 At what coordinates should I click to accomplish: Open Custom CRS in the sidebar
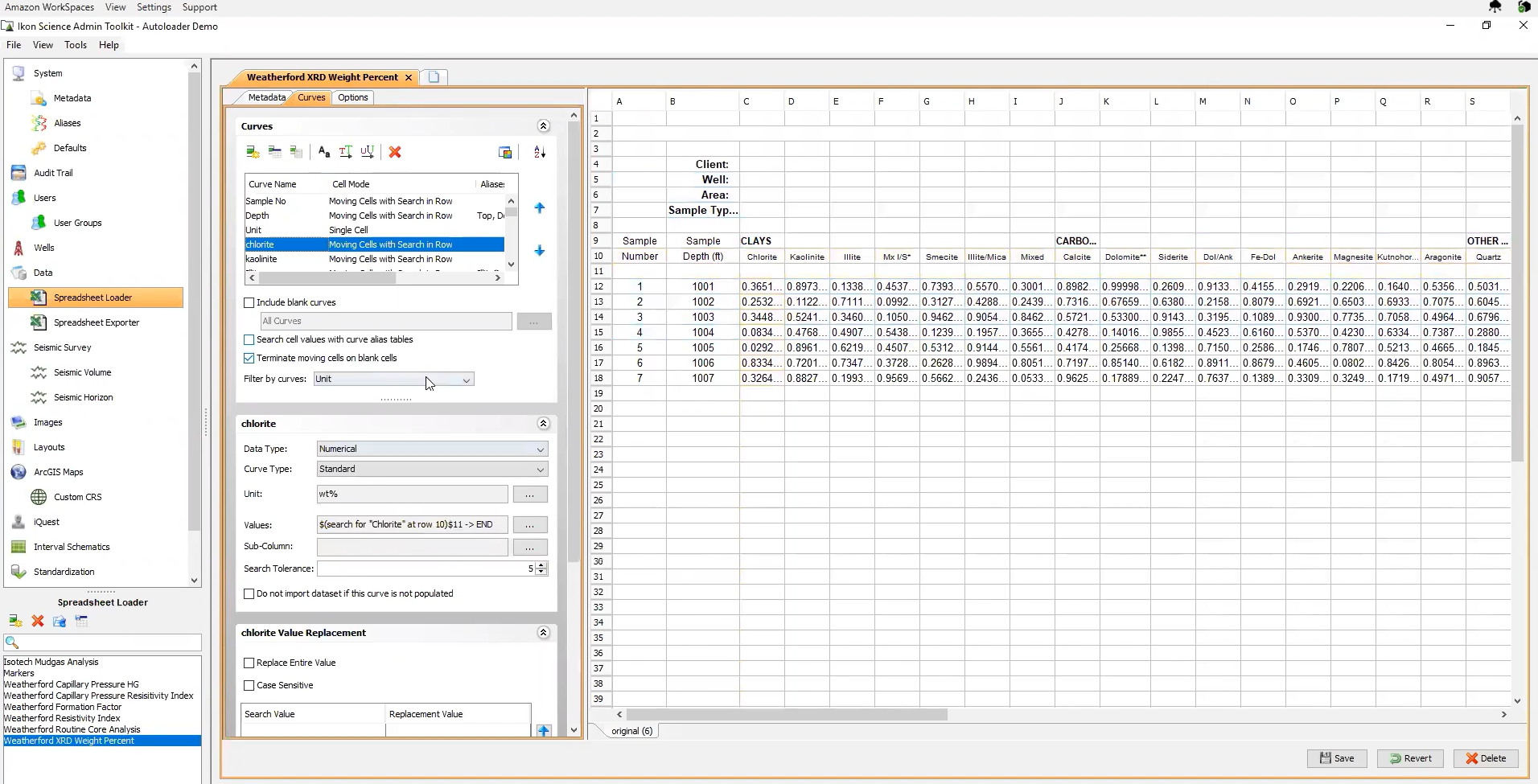[77, 497]
